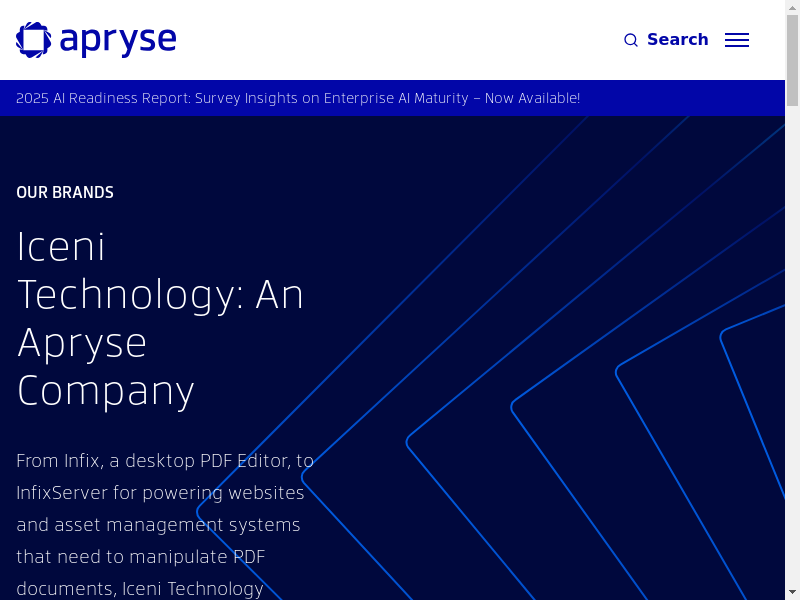This screenshot has height=600, width=800.
Task: Click the page scrollbar thumb
Action: point(792,60)
